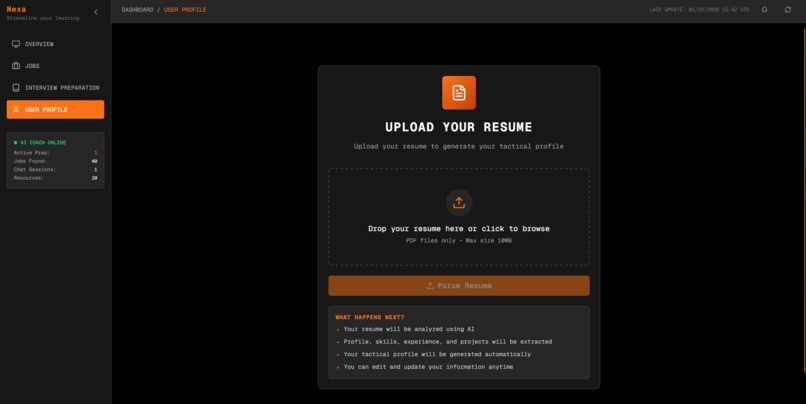
Task: Click the Chat Sessions stat row
Action: click(56, 169)
